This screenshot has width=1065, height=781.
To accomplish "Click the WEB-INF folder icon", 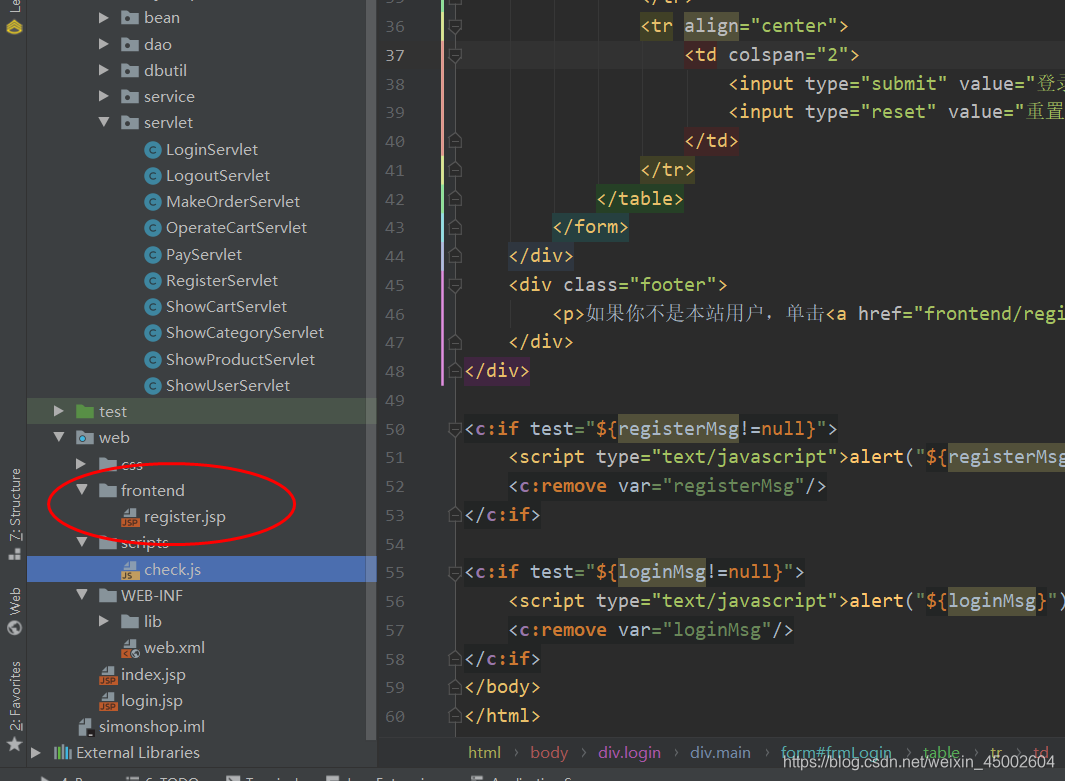I will pos(108,596).
